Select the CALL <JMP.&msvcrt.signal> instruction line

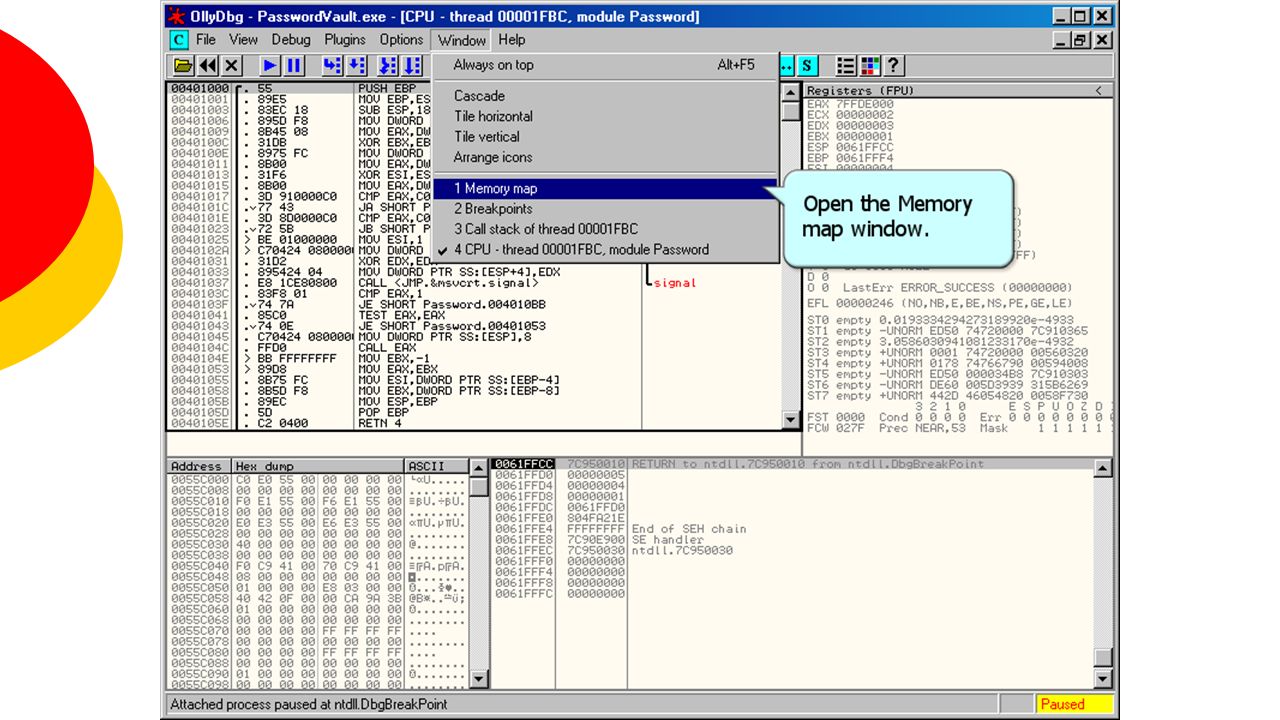[449, 283]
